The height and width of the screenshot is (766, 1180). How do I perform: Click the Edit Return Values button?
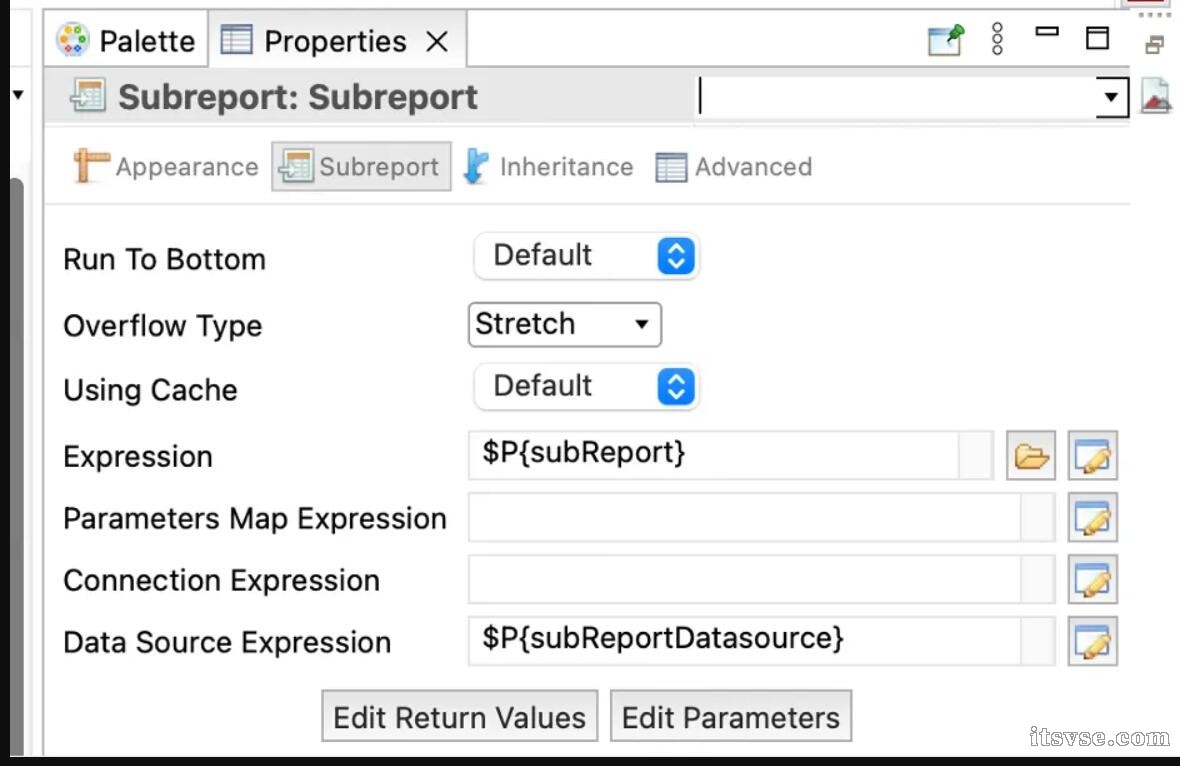click(x=460, y=716)
